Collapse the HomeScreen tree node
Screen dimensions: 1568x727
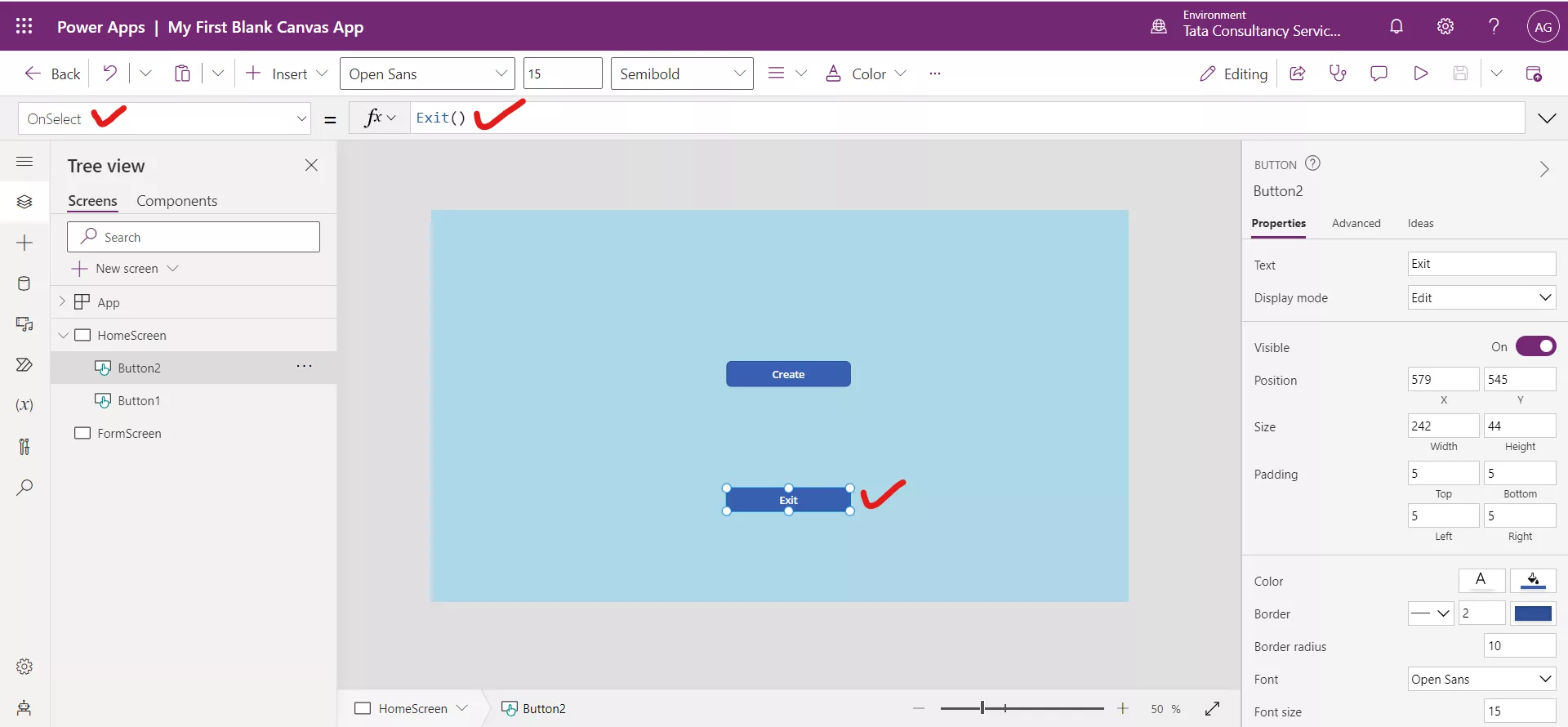click(x=63, y=335)
